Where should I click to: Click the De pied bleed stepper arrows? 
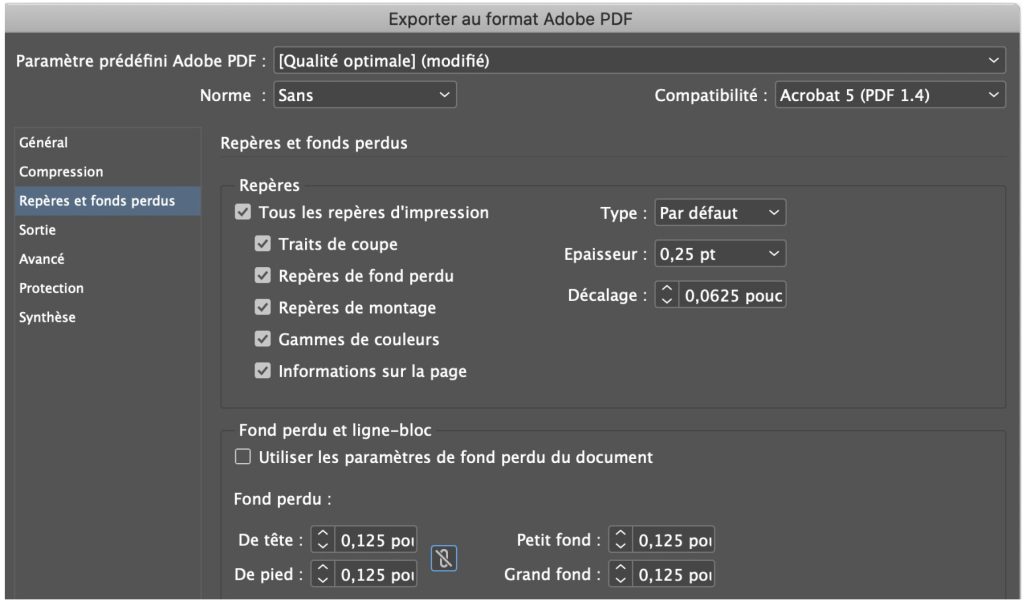322,575
